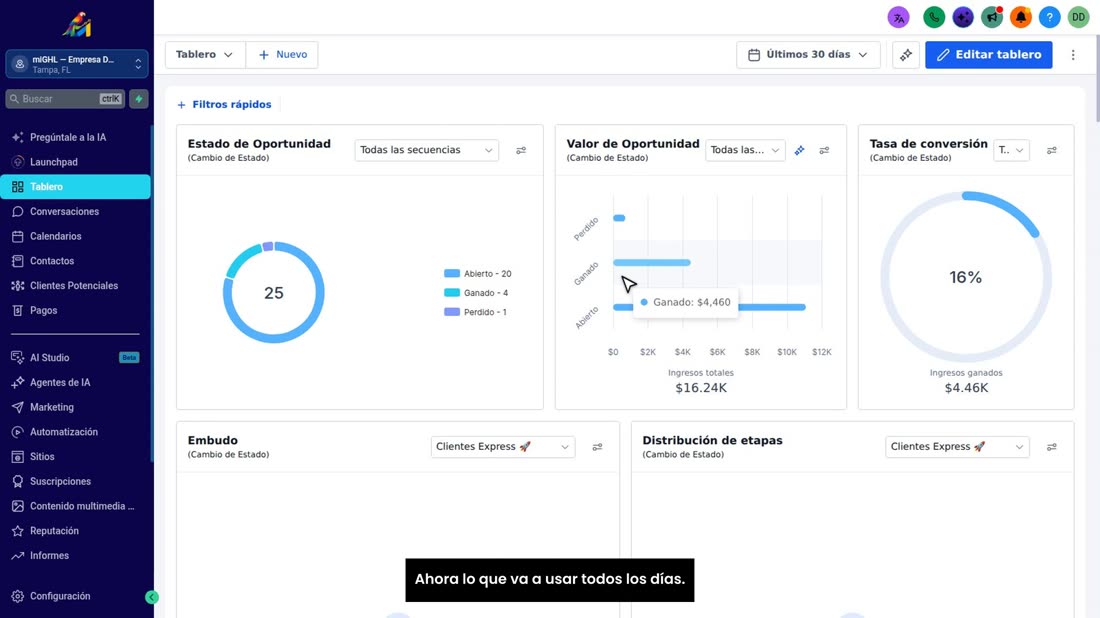Image resolution: width=1100 pixels, height=618 pixels.
Task: Open Conversaciones in the sidebar
Action: pos(76,211)
